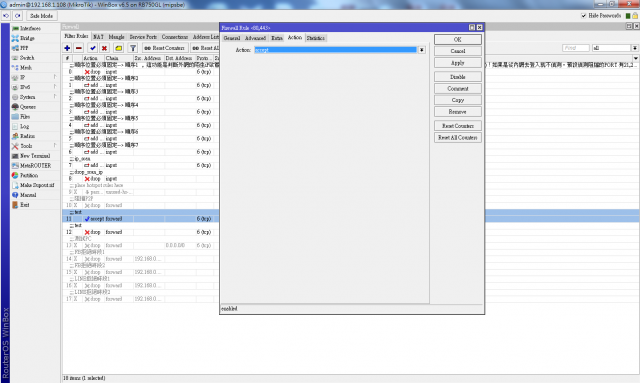Click the Disable button in rule dialog
Image resolution: width=640 pixels, height=383 pixels.
(x=458, y=77)
